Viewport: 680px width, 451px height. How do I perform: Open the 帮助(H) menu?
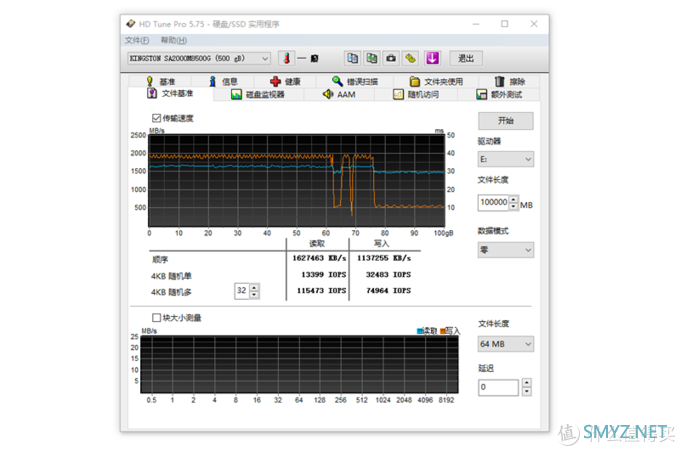(173, 40)
